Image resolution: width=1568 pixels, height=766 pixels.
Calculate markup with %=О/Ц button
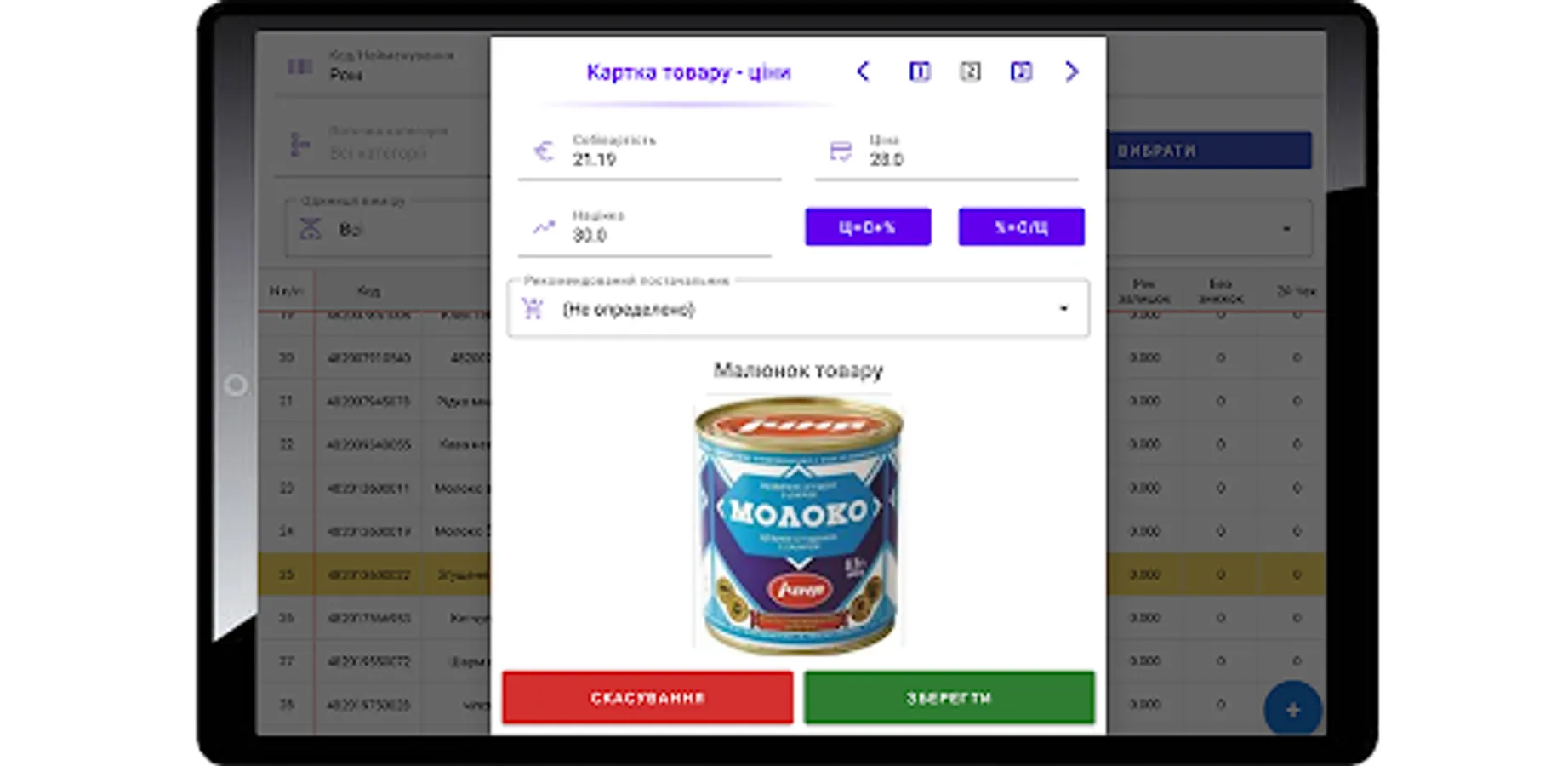point(1021,227)
